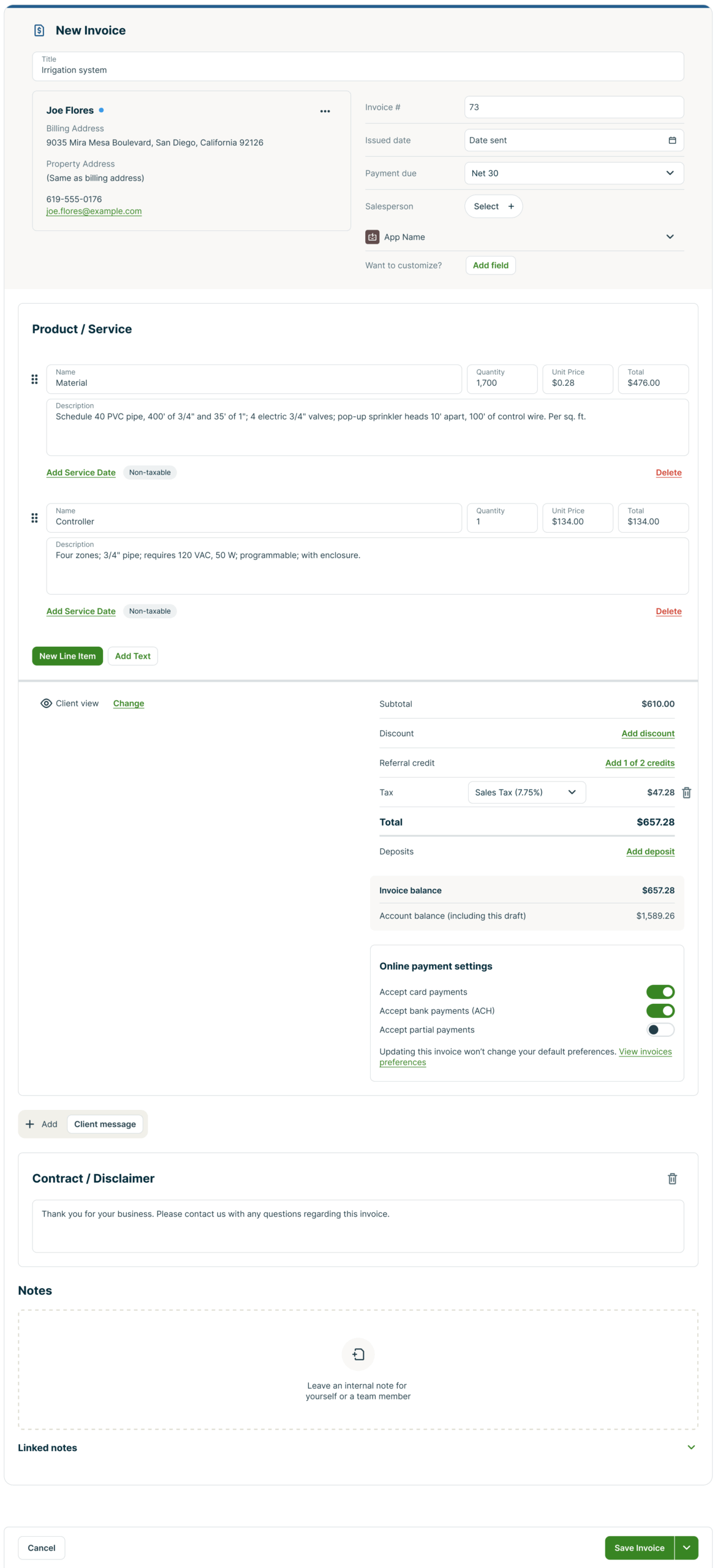Click the New Line Item button
The height and width of the screenshot is (1568, 715).
tap(67, 656)
